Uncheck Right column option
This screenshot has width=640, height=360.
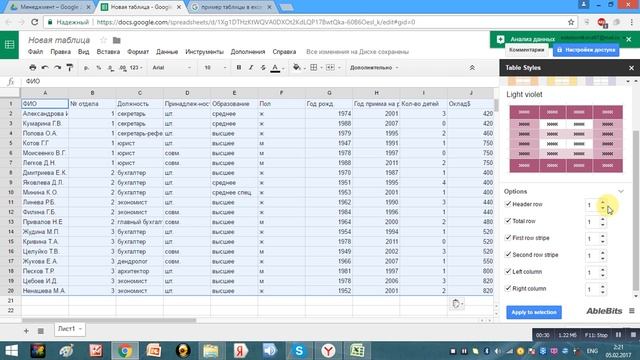pos(508,288)
